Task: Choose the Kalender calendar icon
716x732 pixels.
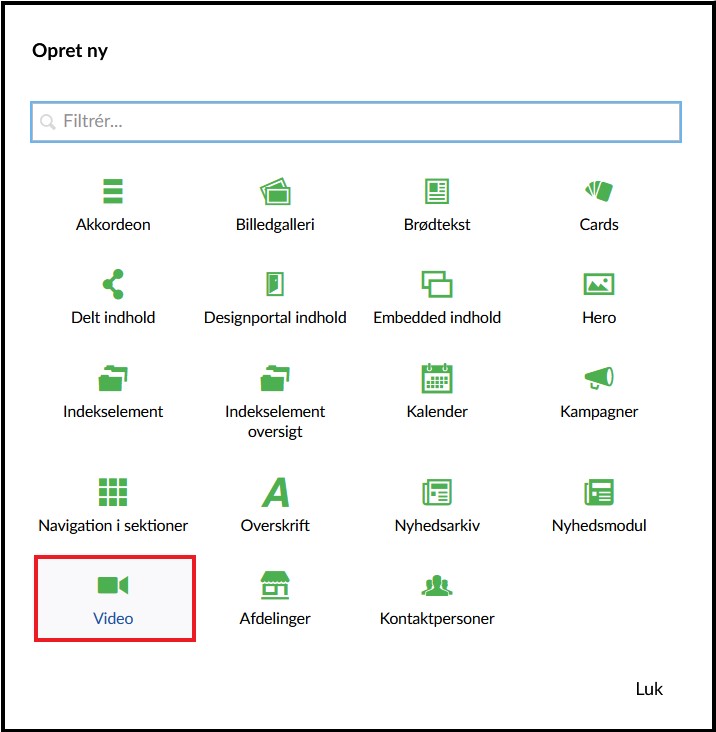Action: 437,378
